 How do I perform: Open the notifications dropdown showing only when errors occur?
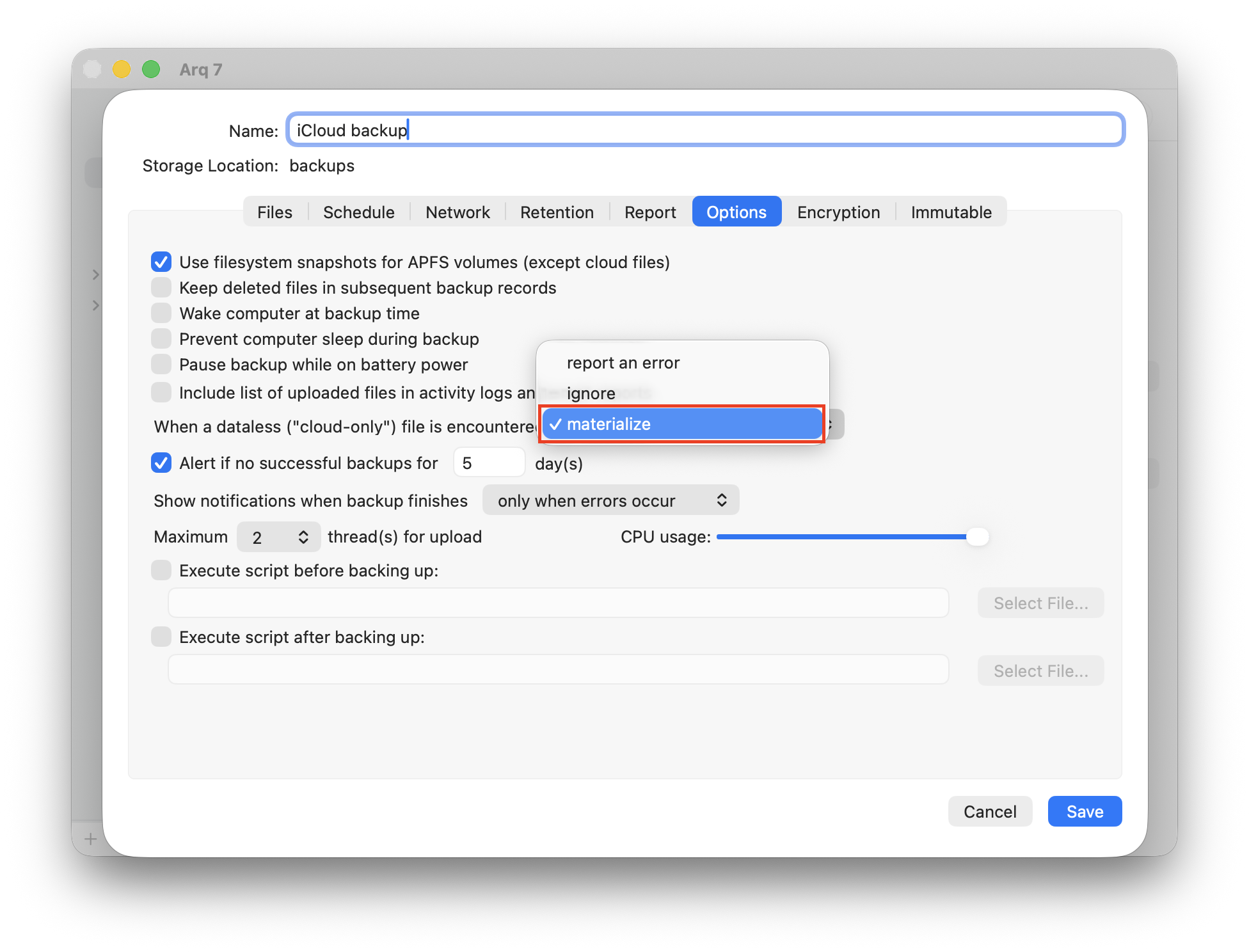pyautogui.click(x=611, y=500)
